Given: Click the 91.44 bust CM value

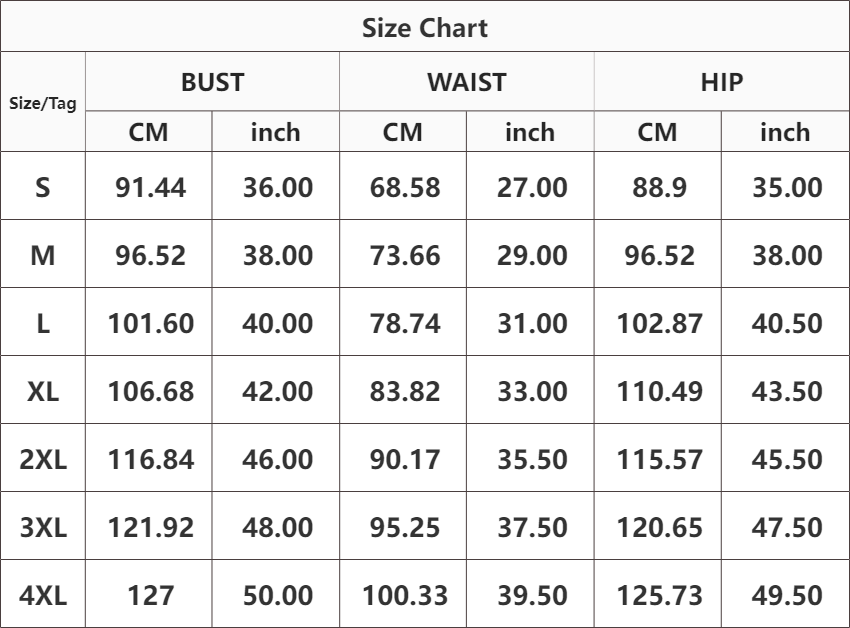Looking at the screenshot, I should 150,188.
